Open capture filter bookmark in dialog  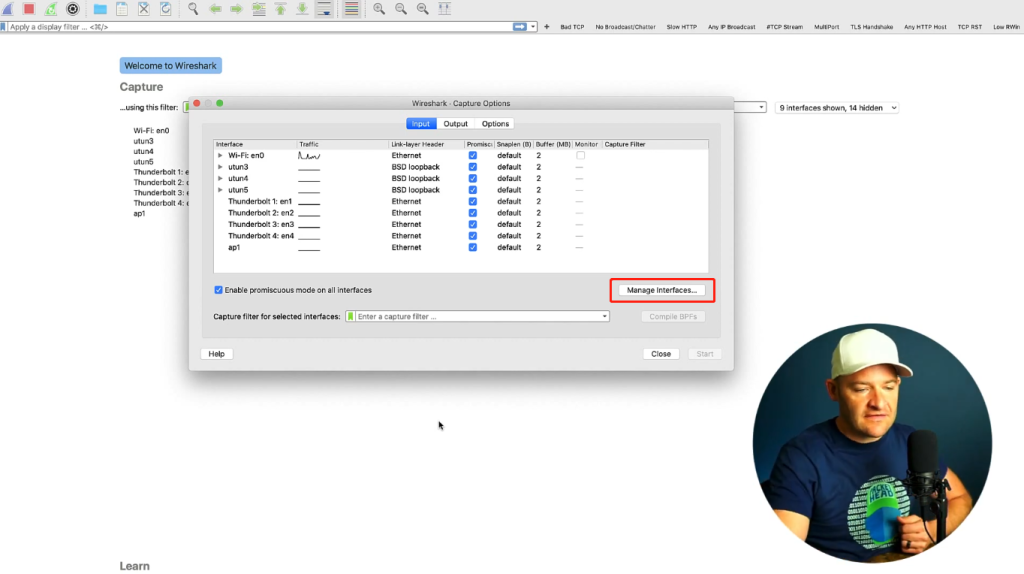[351, 317]
